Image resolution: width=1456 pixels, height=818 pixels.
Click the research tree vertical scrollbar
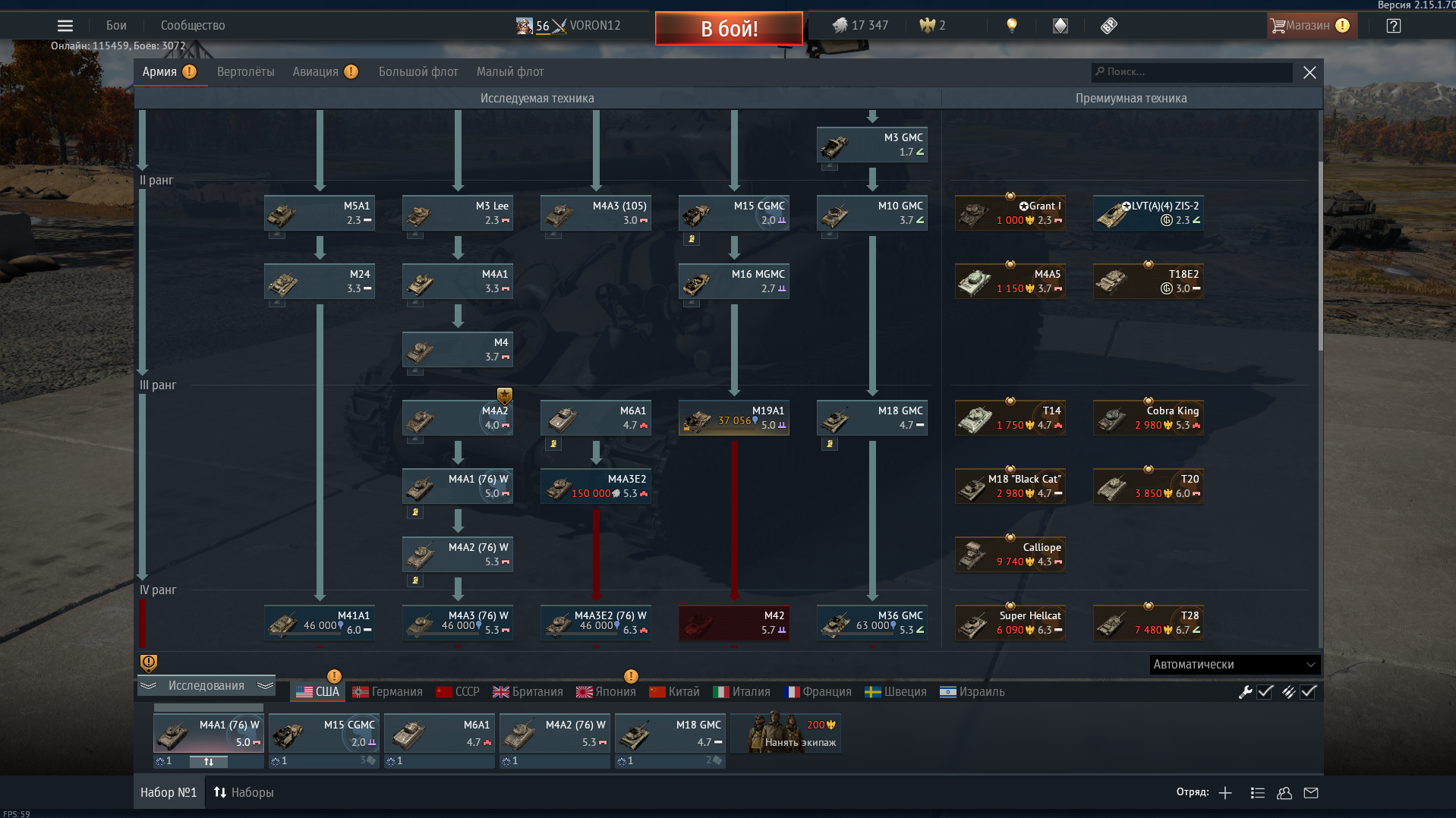[x=1320, y=256]
